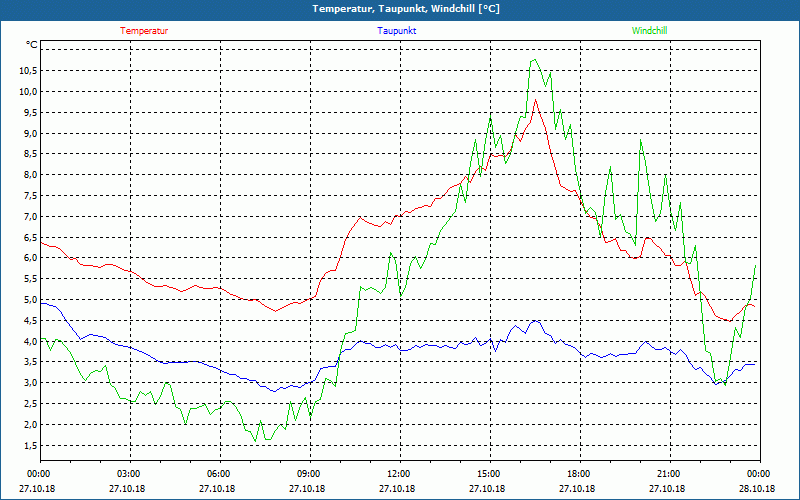The height and width of the screenshot is (500, 800).
Task: Click the 9,0 y-axis value
Action: pyautogui.click(x=30, y=134)
